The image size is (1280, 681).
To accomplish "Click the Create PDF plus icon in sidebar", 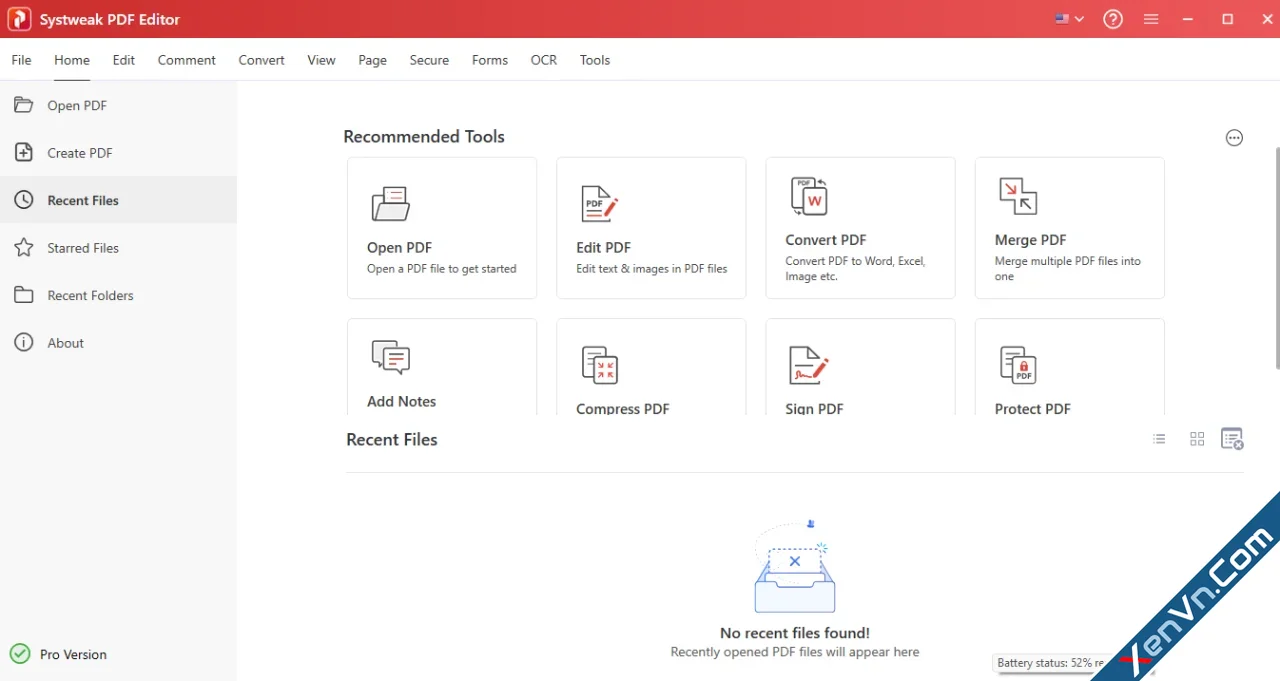I will coord(24,152).
